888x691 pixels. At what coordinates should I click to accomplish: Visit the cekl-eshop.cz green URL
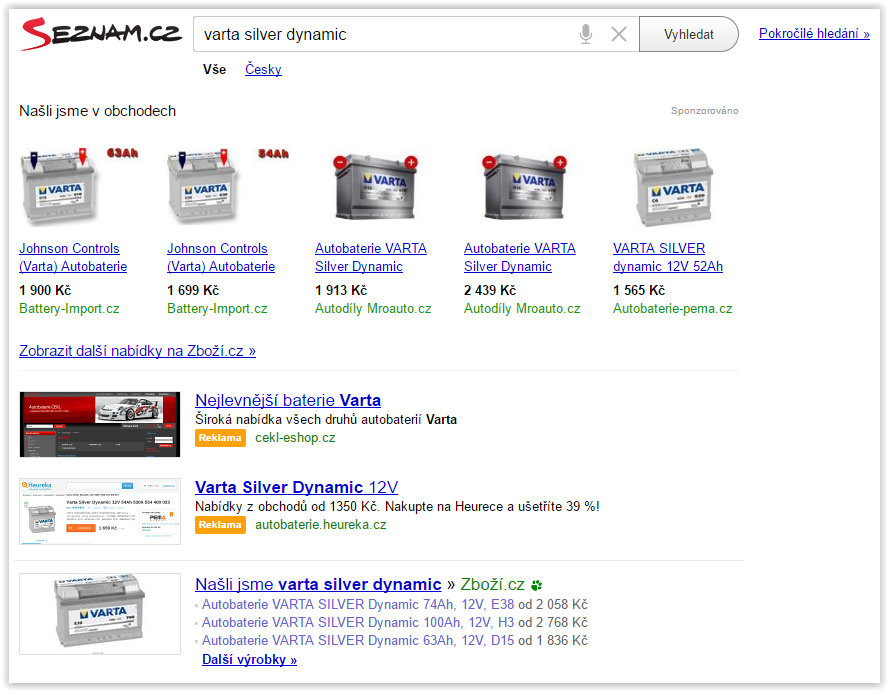295,438
